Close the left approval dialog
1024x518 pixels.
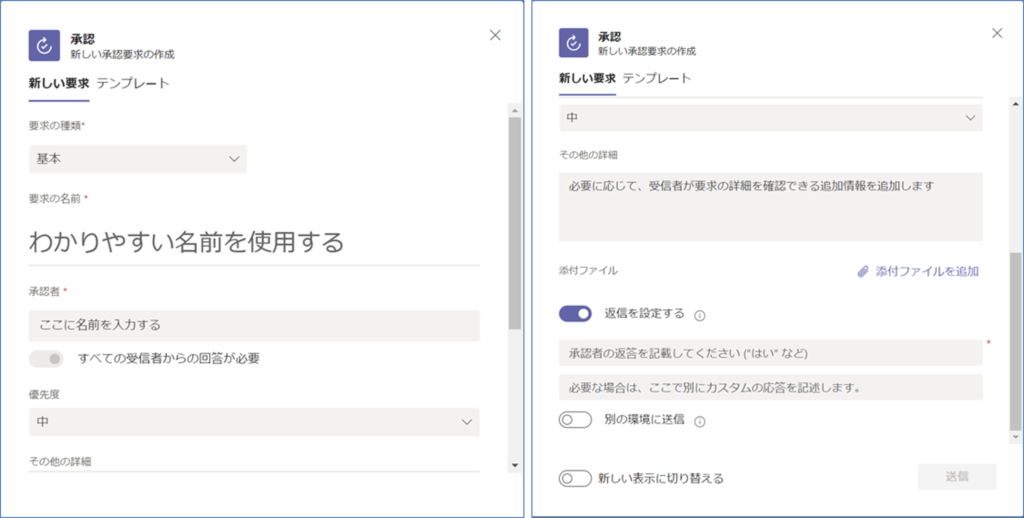coord(495,35)
